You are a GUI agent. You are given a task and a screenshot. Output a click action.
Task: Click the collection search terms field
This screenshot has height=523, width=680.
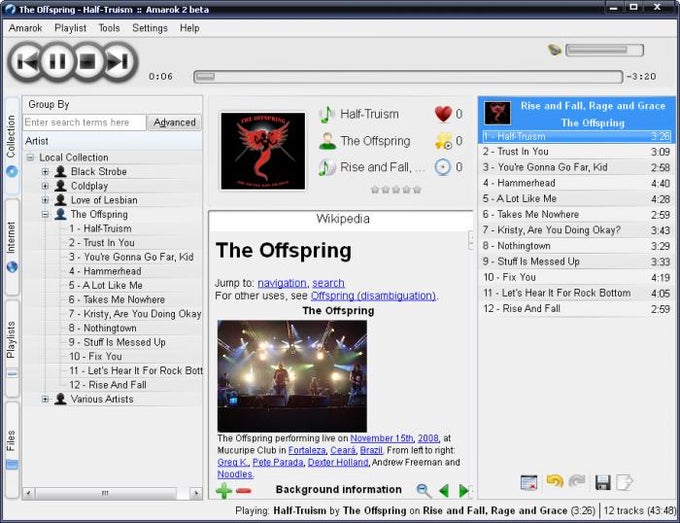coord(85,123)
